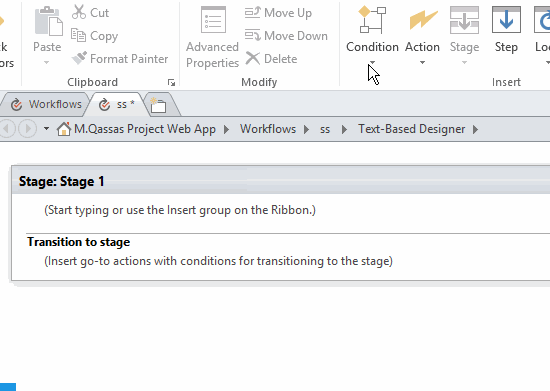Click the Action lightning icon
The width and height of the screenshot is (550, 391).
point(423,20)
